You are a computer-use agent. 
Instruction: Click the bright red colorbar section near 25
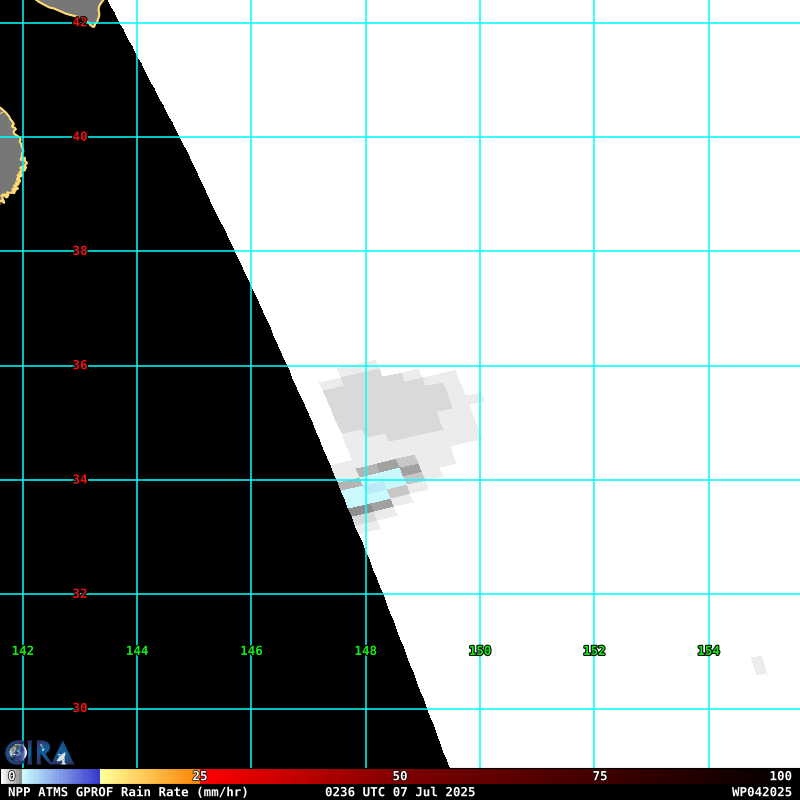(x=230, y=776)
